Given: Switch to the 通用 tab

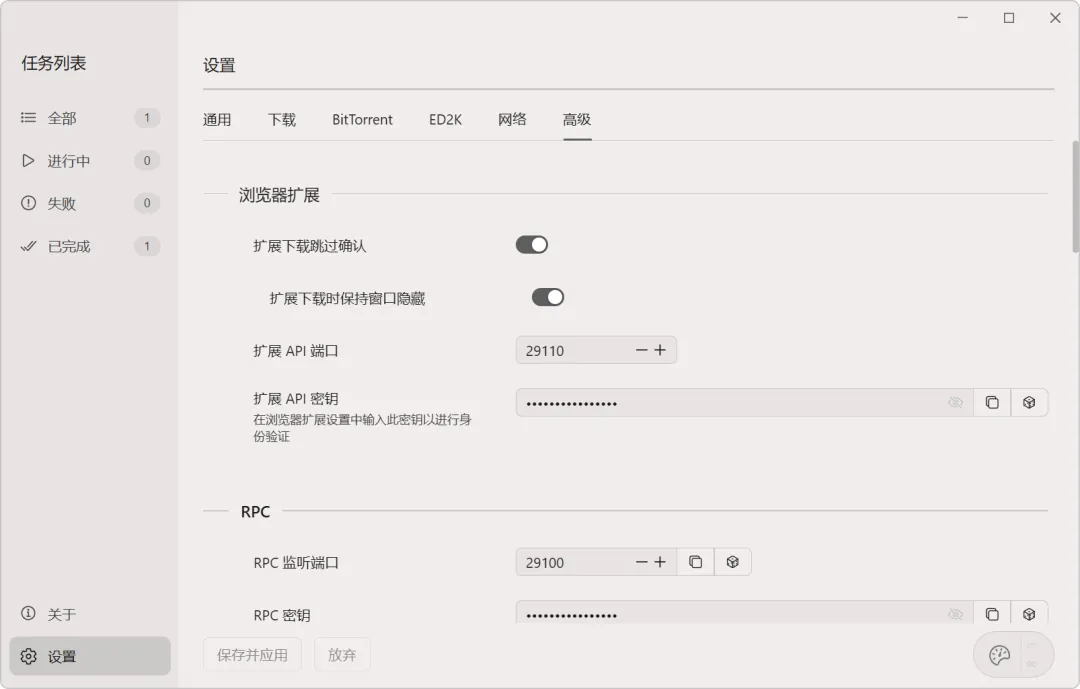Looking at the screenshot, I should point(217,119).
